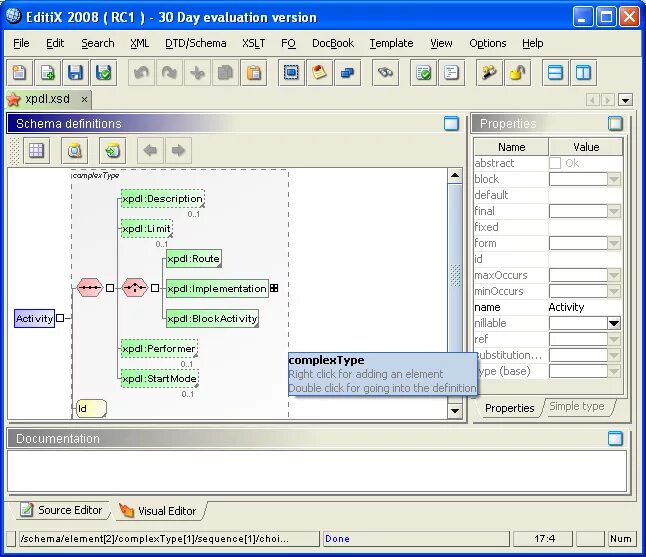Click the green arrow import icon in Schema toolbar
Screen dimensions: 646x557
112,150
